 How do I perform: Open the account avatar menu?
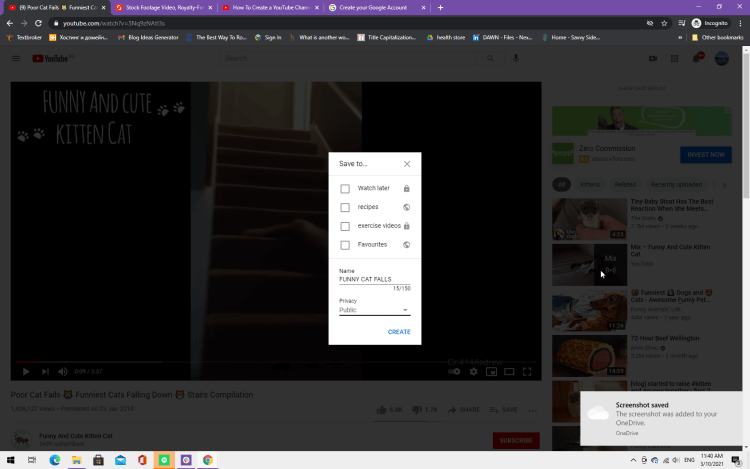pos(721,58)
